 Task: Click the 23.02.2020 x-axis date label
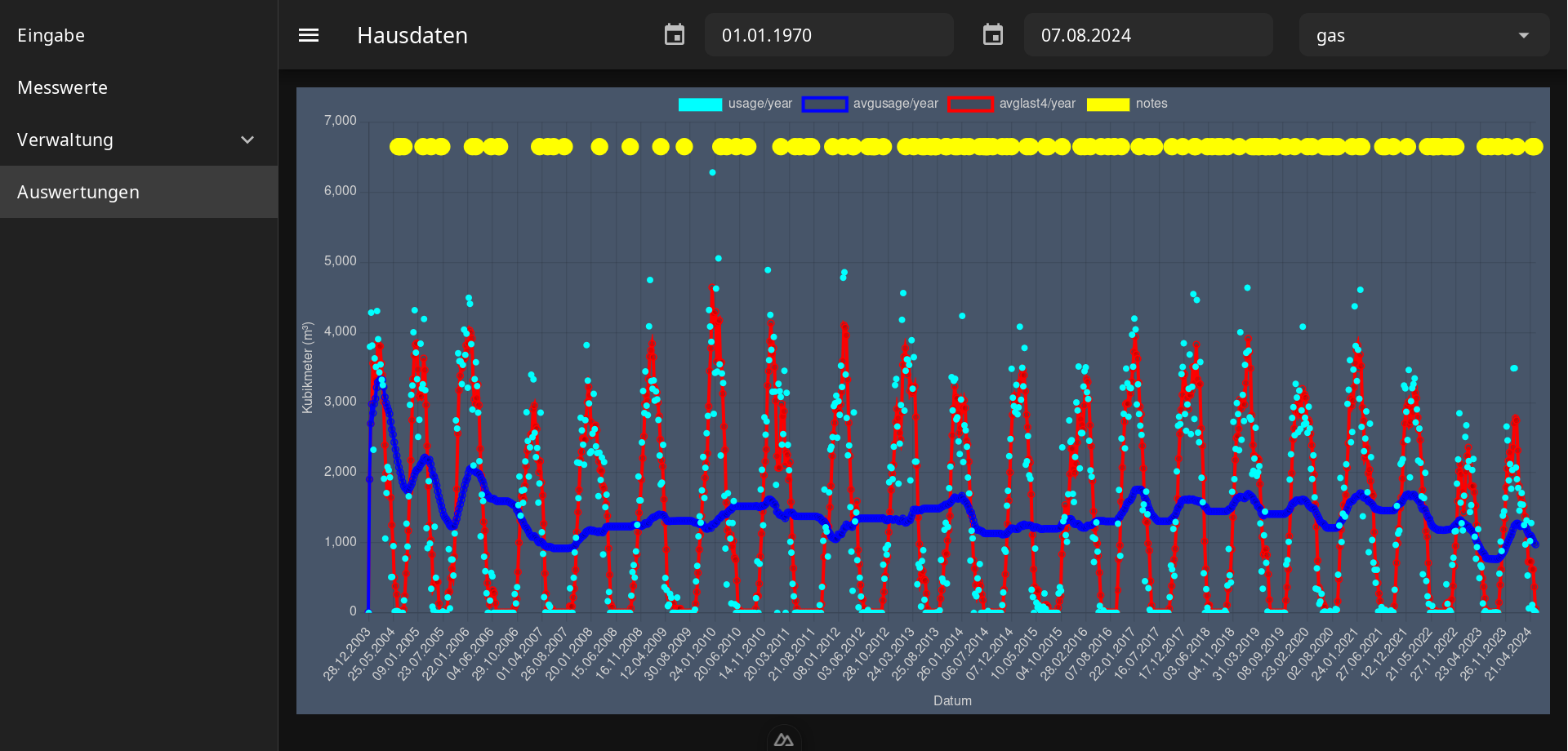pos(1285,653)
